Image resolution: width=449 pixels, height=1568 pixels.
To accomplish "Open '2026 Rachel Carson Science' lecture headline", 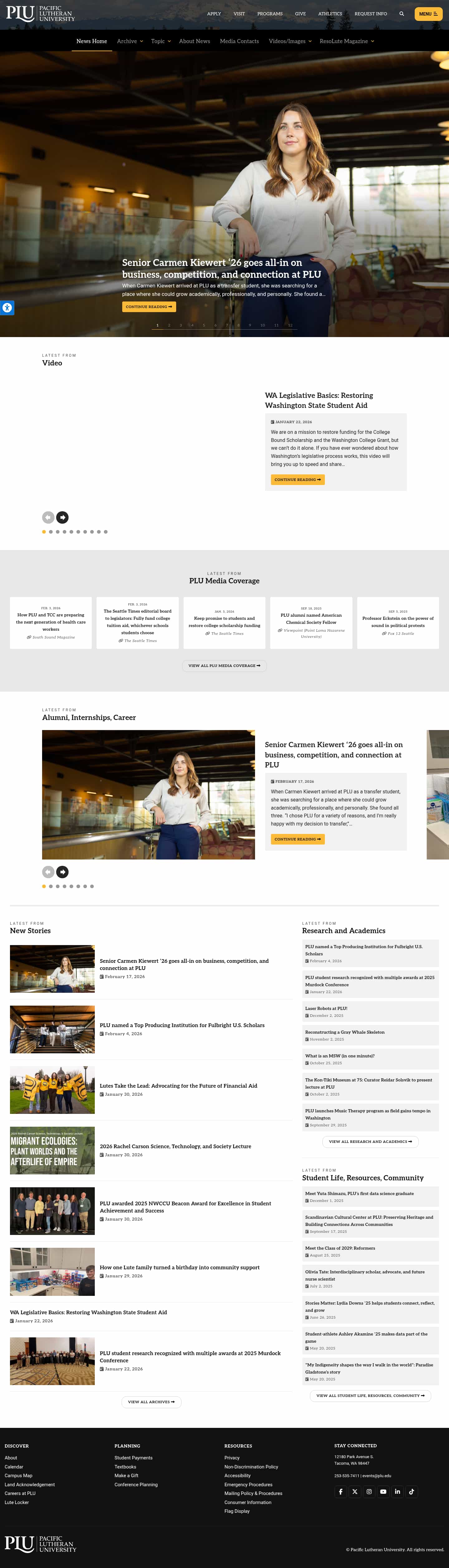I will coord(175,1146).
